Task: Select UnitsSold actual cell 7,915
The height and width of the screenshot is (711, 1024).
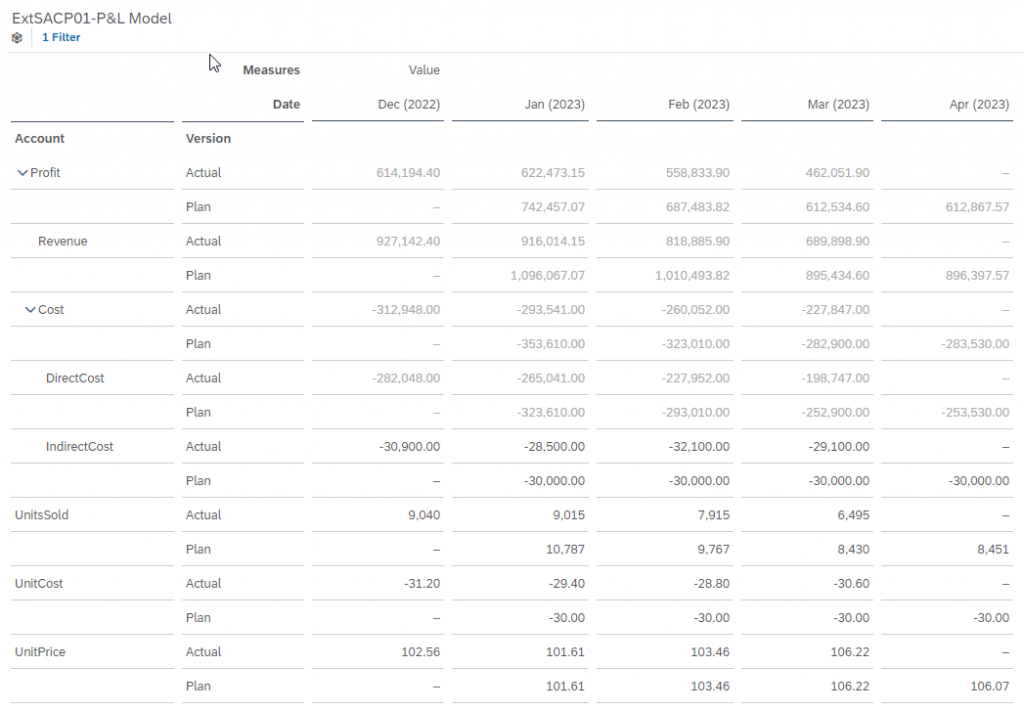Action: (714, 515)
